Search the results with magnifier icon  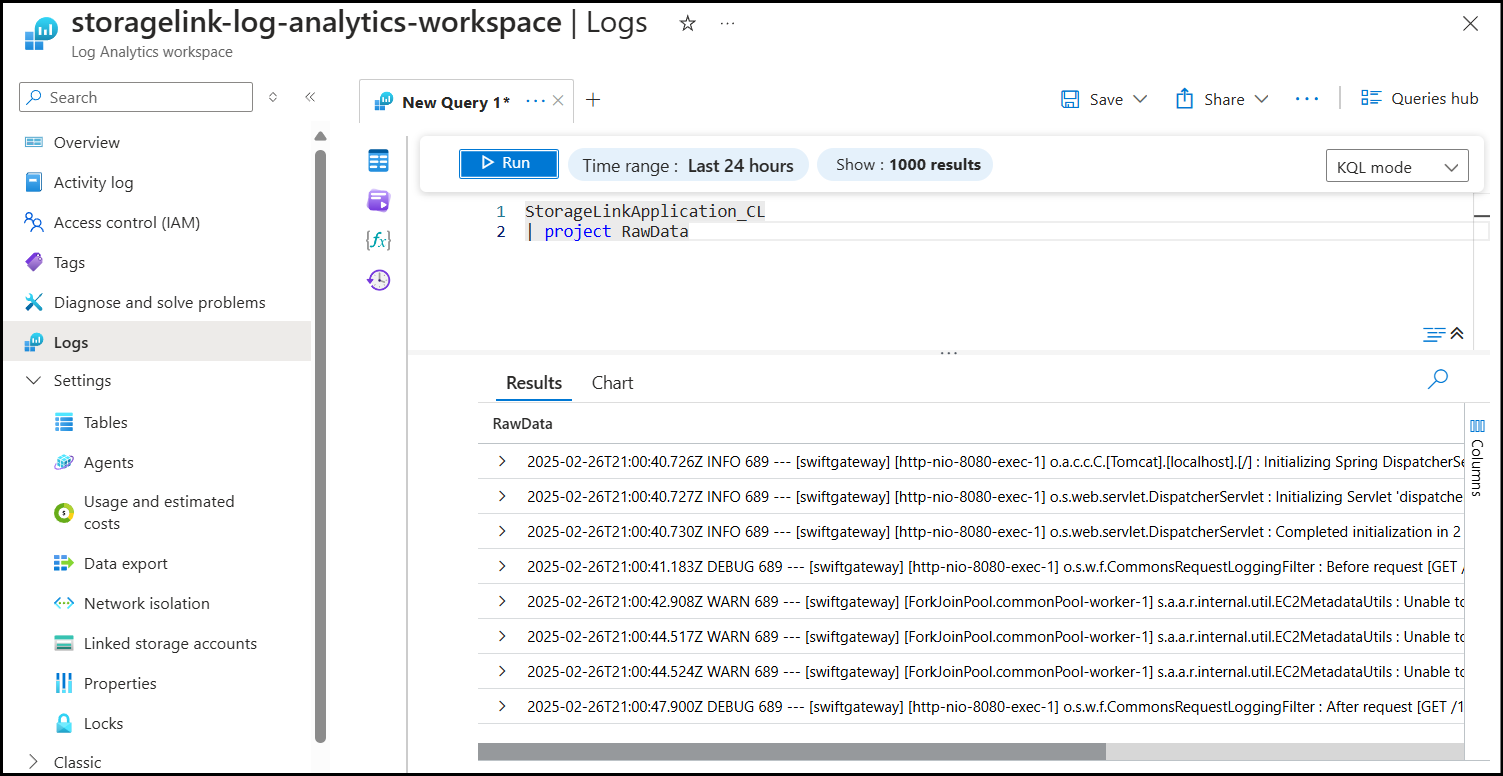pos(1438,378)
